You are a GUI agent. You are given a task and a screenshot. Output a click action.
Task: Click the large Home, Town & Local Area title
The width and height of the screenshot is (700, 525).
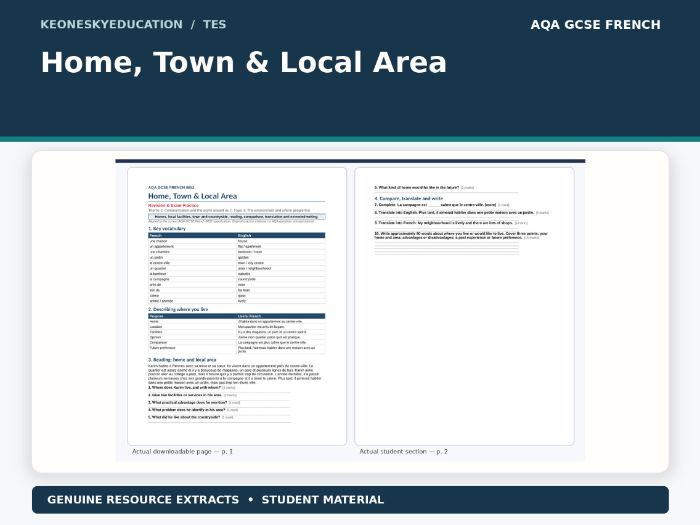click(x=244, y=62)
